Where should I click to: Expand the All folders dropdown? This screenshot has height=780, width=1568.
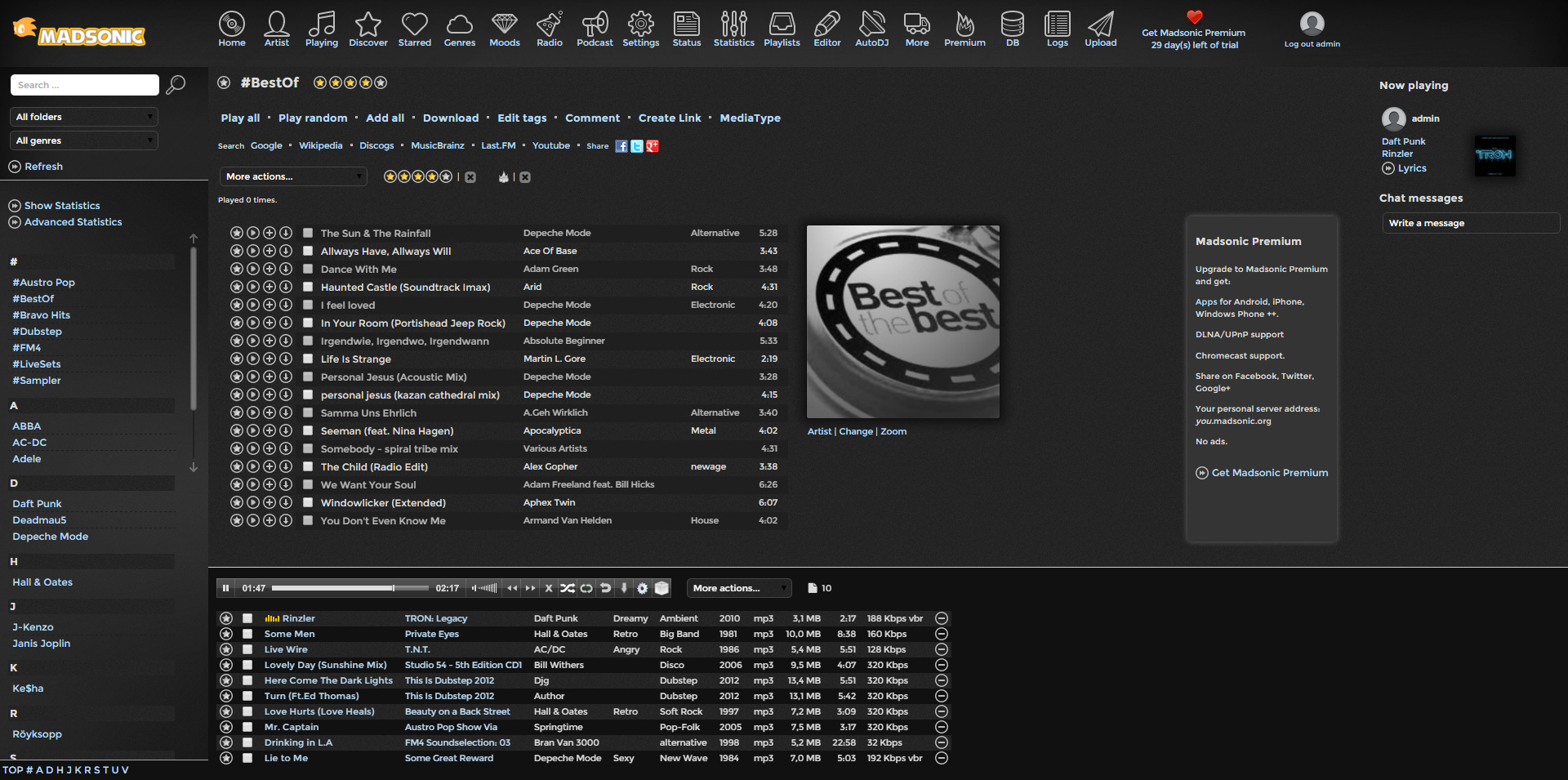(84, 117)
